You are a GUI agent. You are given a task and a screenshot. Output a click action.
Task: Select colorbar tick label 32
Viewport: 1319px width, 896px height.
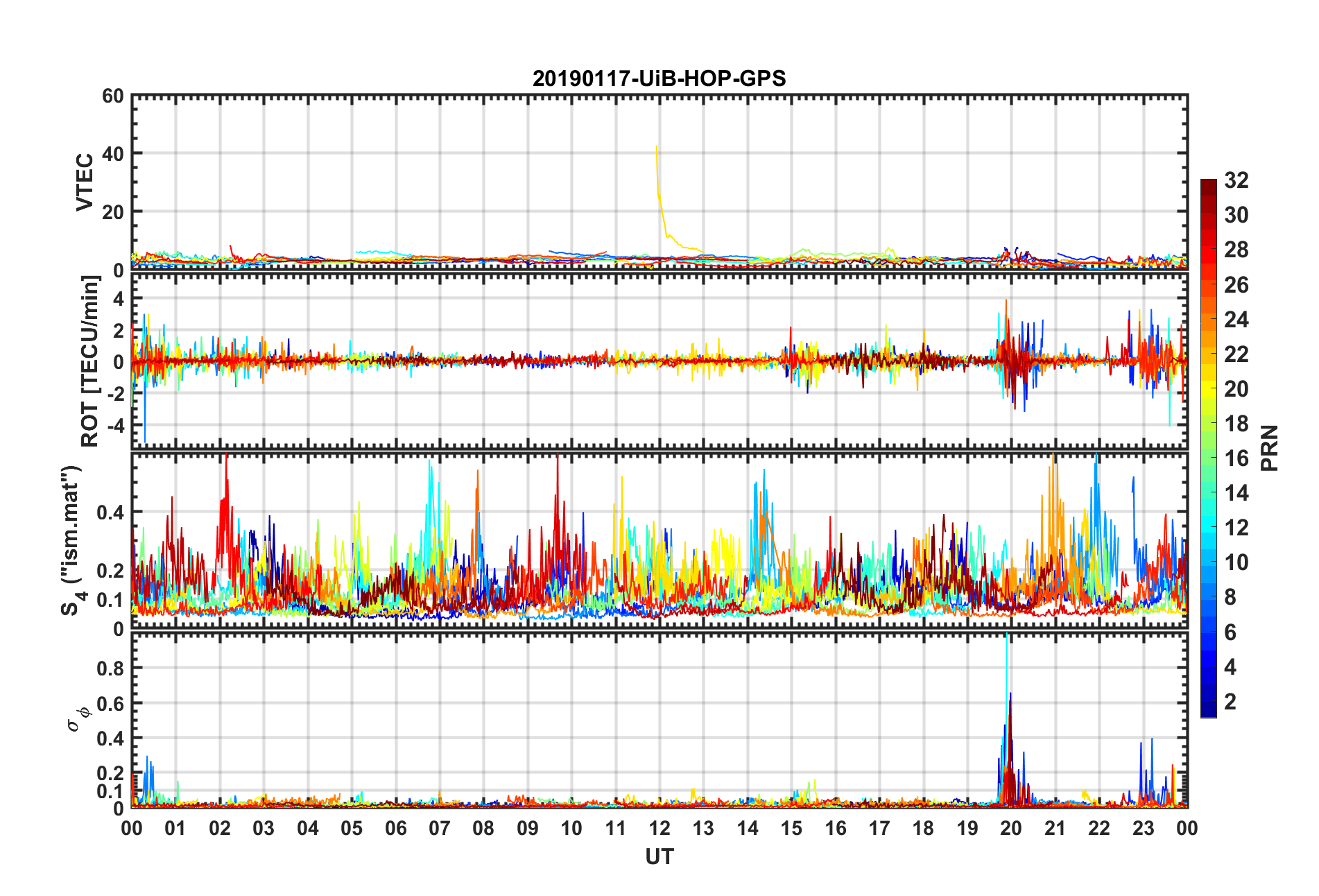[x=1236, y=180]
